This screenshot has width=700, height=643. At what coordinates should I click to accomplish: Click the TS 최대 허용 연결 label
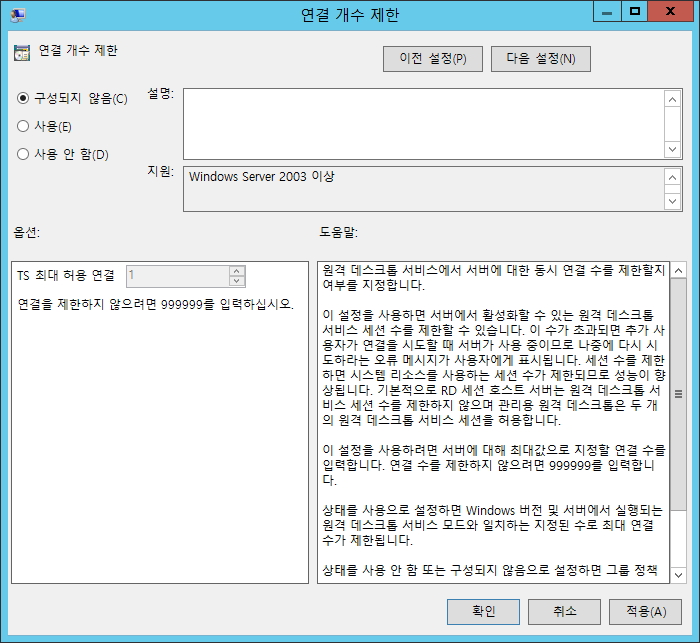coord(66,276)
